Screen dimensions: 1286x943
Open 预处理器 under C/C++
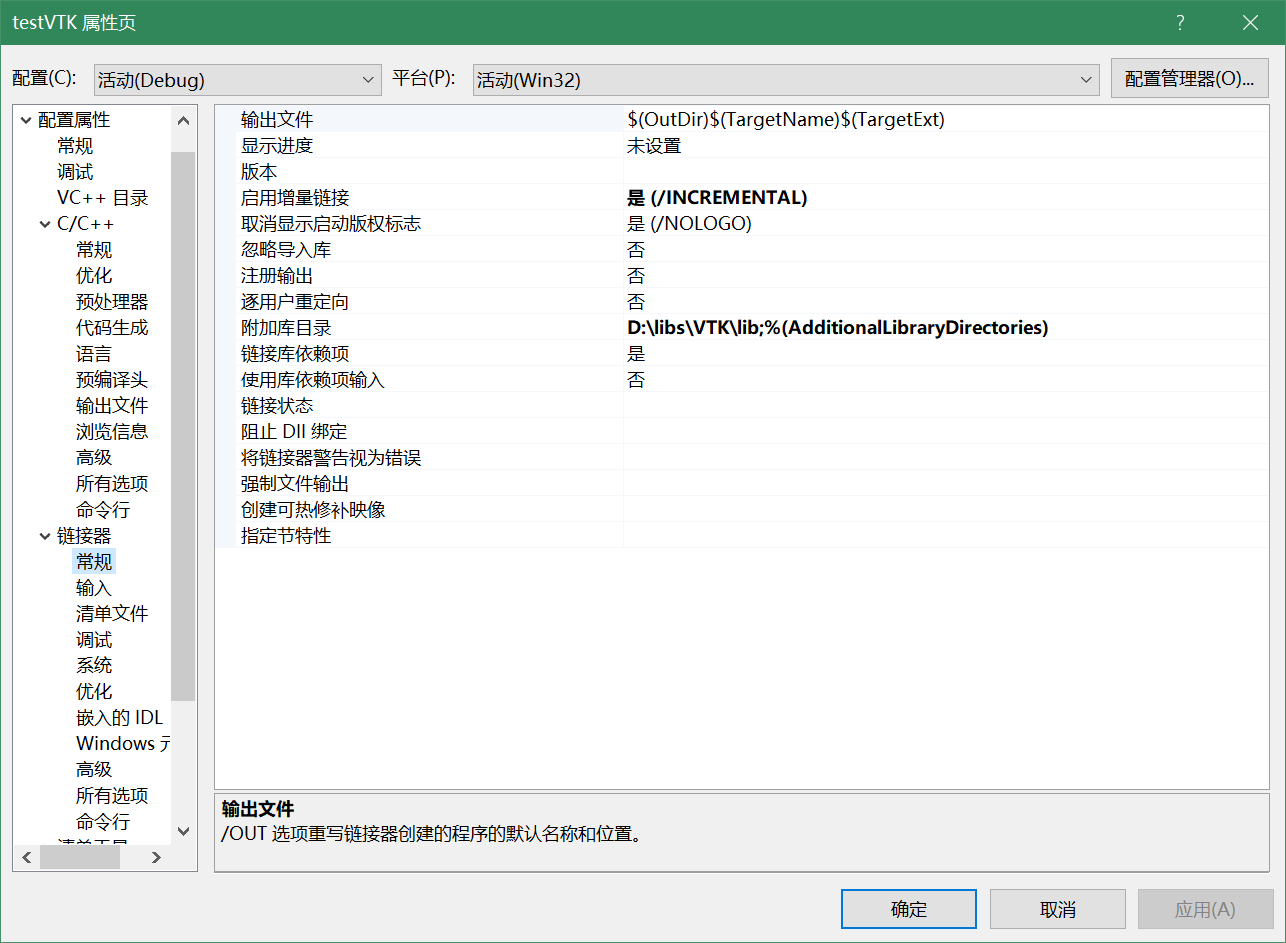pos(112,302)
